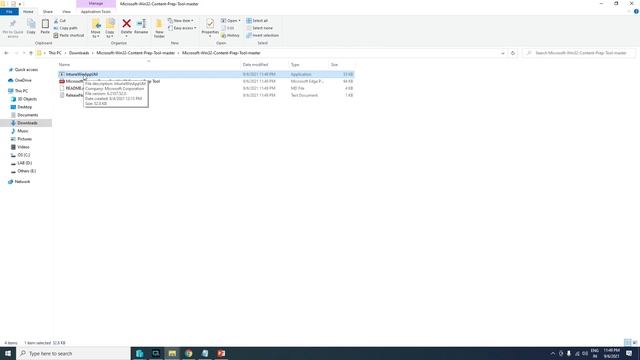The height and width of the screenshot is (360, 640).
Task: Click This PC in the address breadcrumb
Action: pyautogui.click(x=55, y=53)
